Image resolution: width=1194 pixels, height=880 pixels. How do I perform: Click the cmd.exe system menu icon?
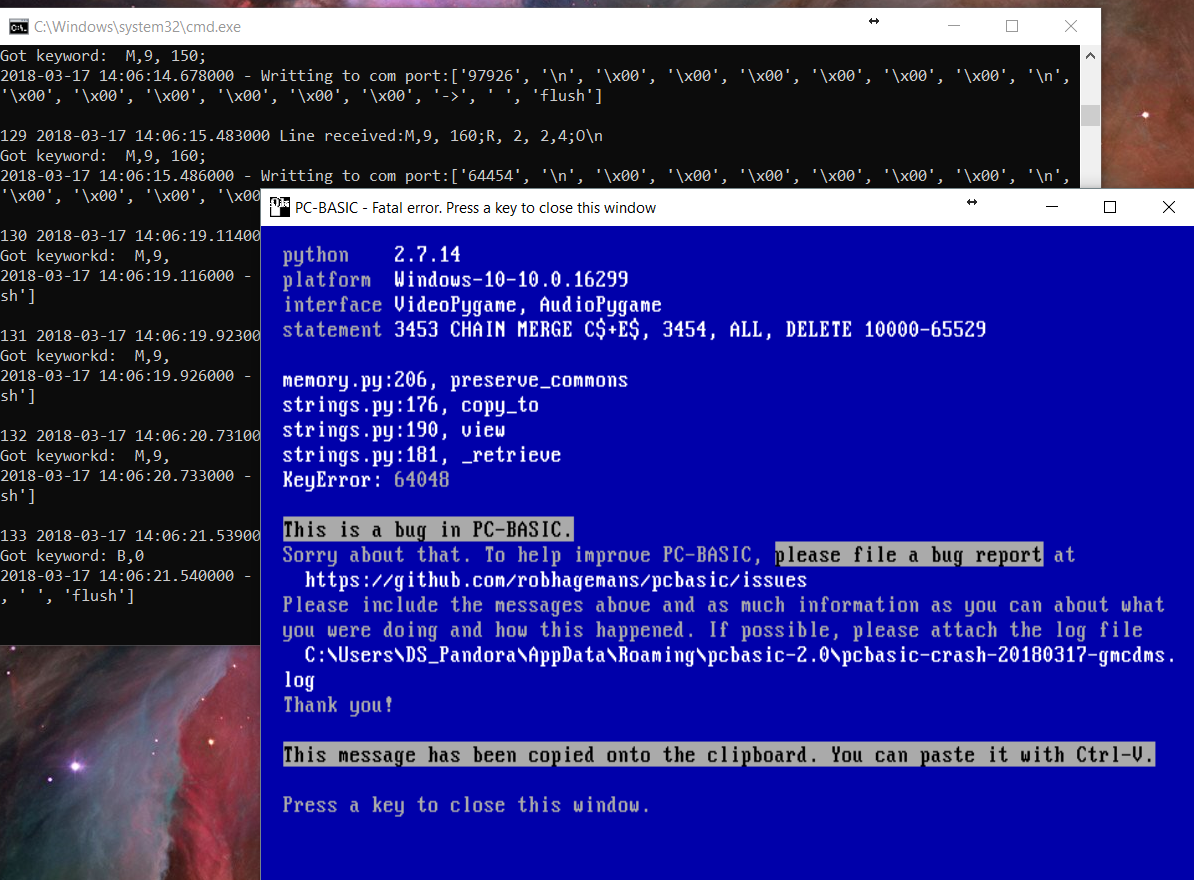[17, 27]
